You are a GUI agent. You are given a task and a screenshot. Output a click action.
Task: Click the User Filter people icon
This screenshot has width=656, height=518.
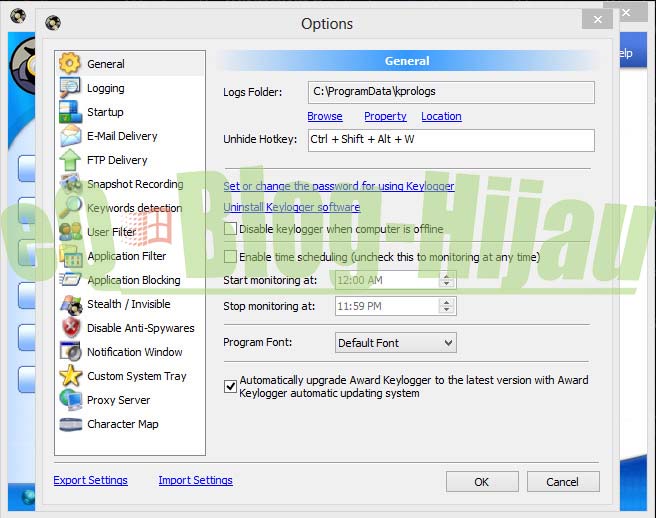(70, 231)
